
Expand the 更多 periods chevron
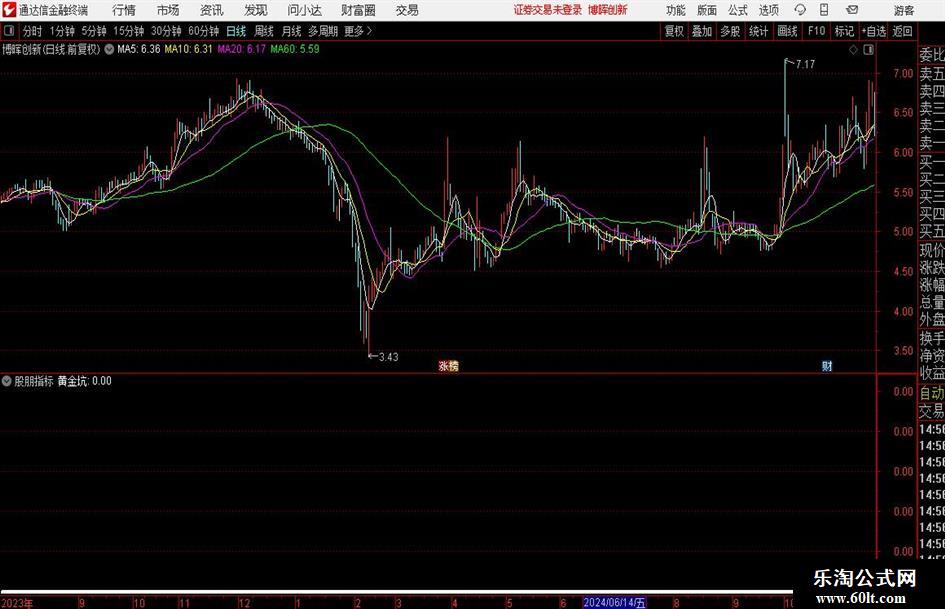tap(359, 31)
